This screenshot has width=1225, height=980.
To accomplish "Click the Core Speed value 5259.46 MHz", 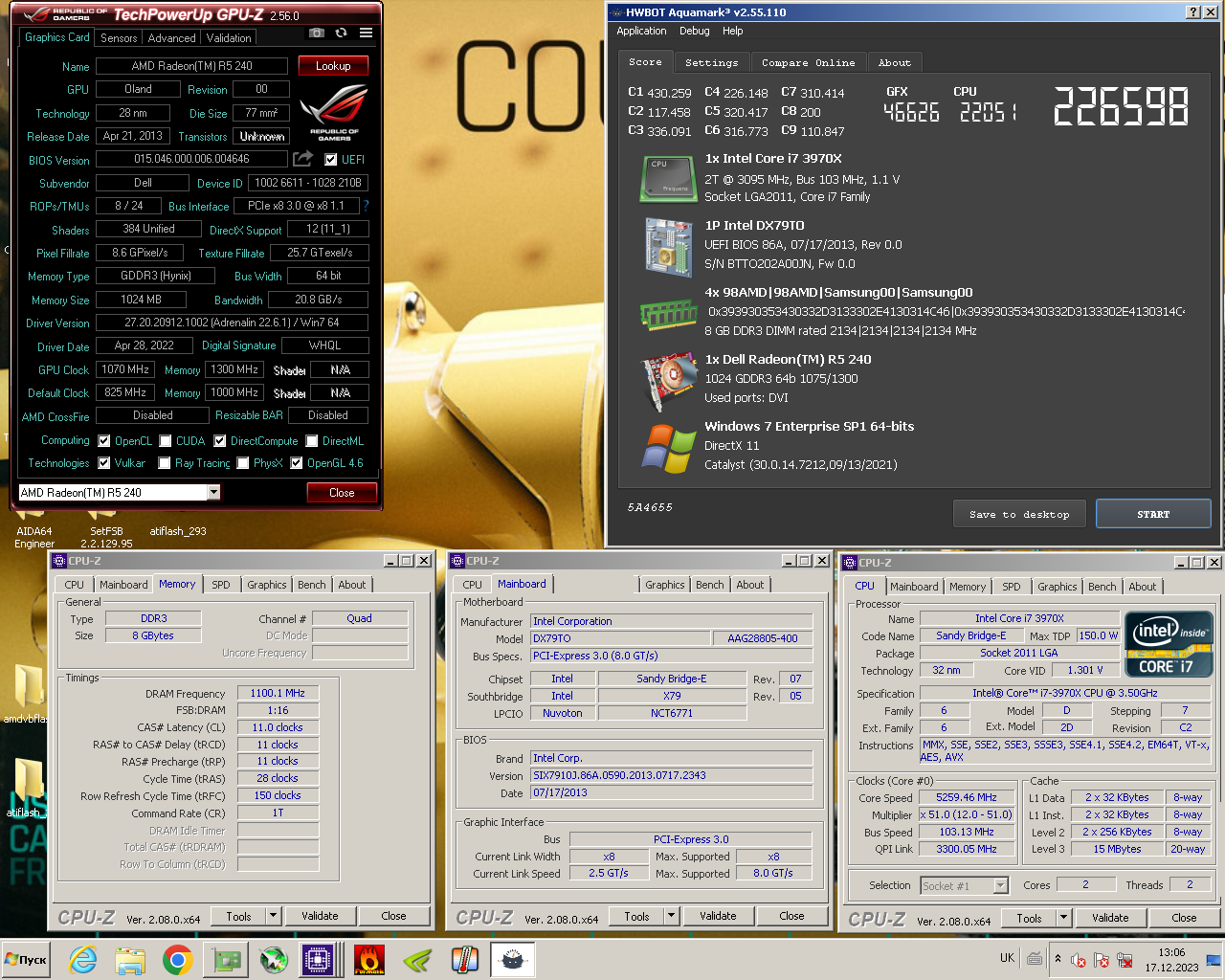I will 967,797.
